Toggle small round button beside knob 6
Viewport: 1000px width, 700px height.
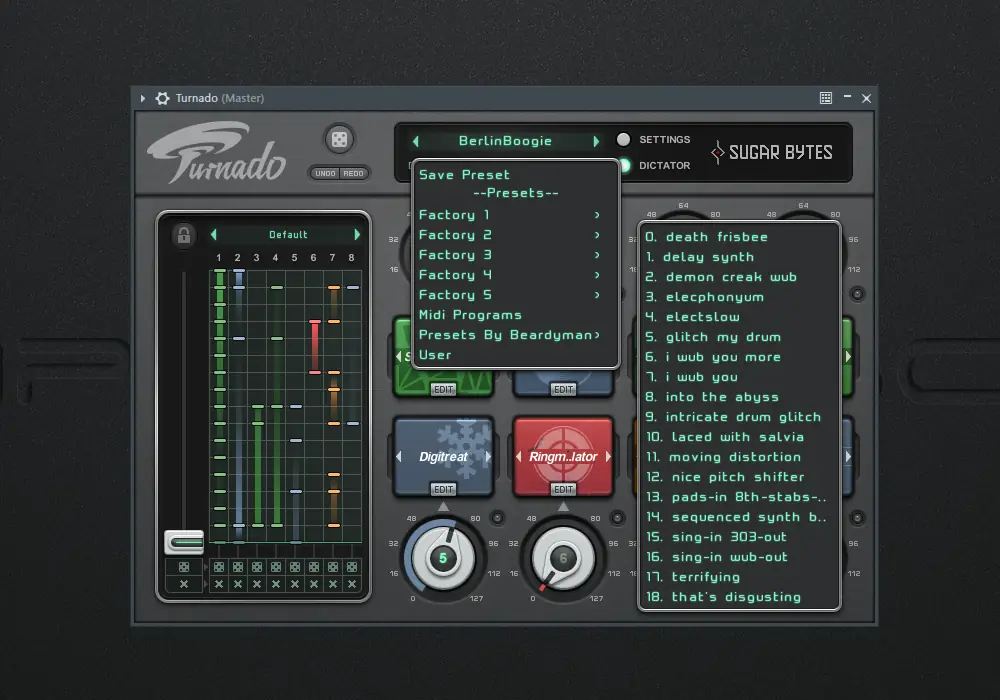pyautogui.click(x=617, y=518)
